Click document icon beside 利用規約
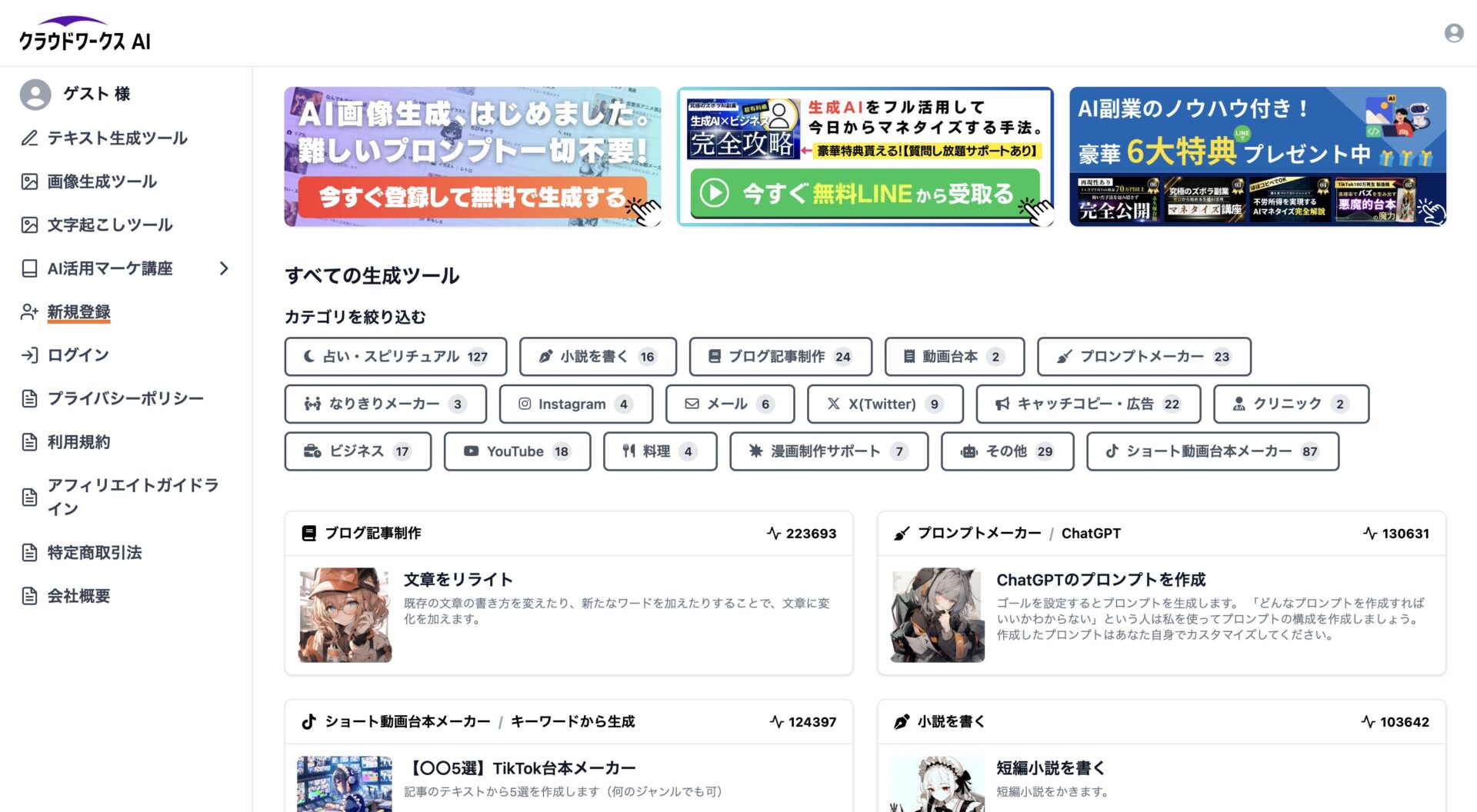The width and height of the screenshot is (1477, 812). click(x=29, y=442)
